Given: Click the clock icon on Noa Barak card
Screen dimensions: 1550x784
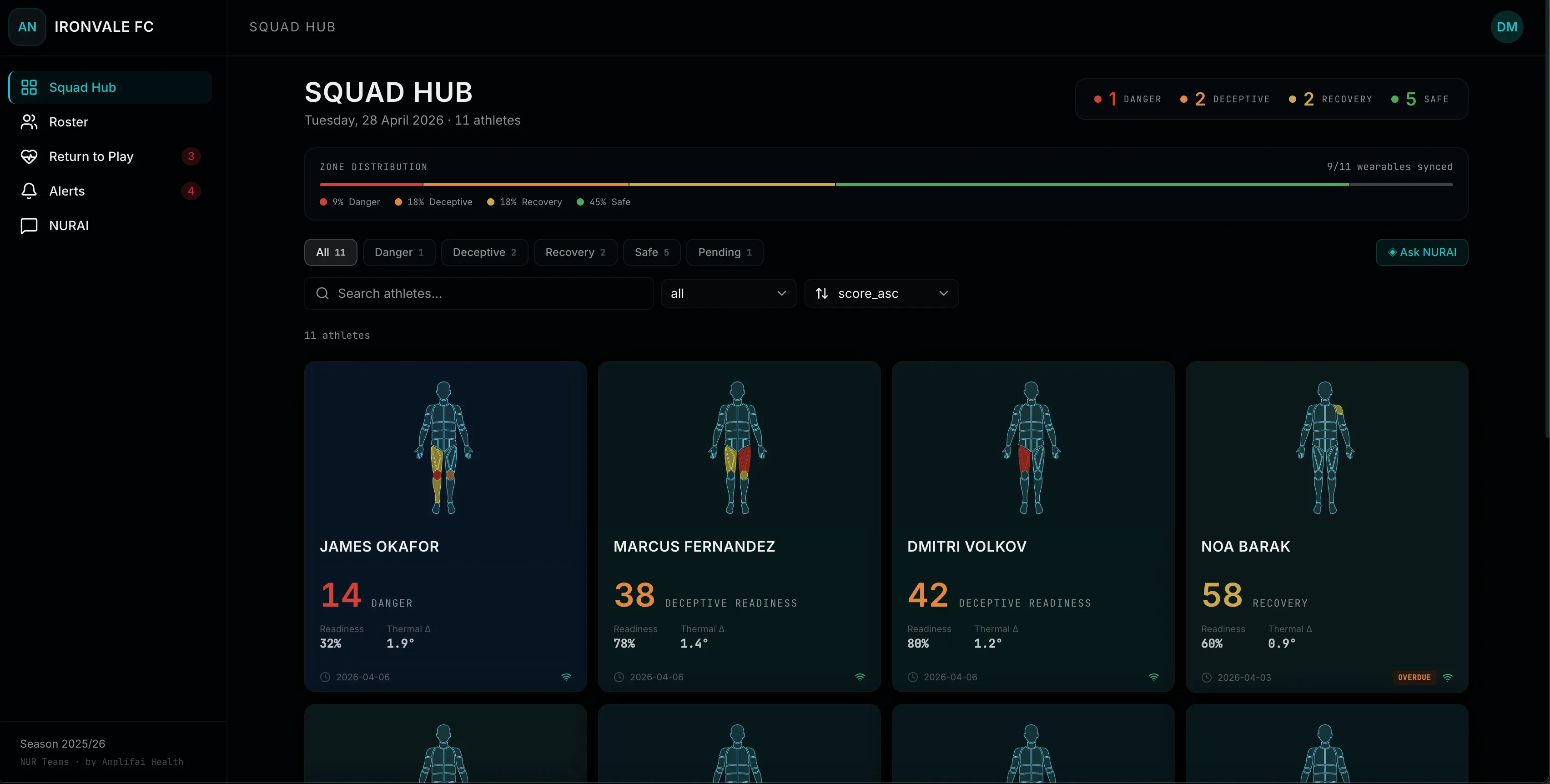Looking at the screenshot, I should [x=1206, y=678].
